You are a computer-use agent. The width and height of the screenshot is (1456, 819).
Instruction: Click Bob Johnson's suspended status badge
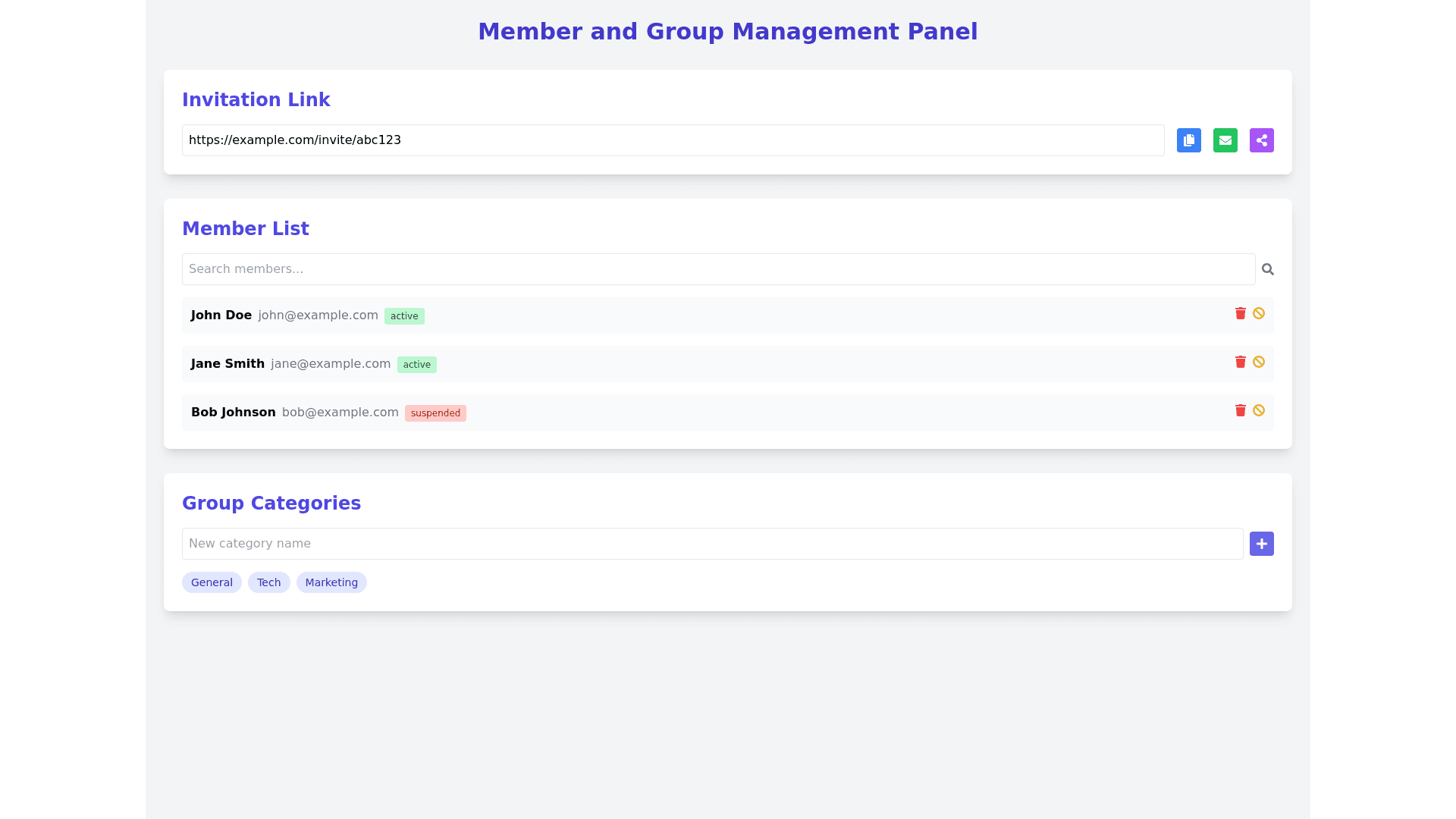point(435,413)
